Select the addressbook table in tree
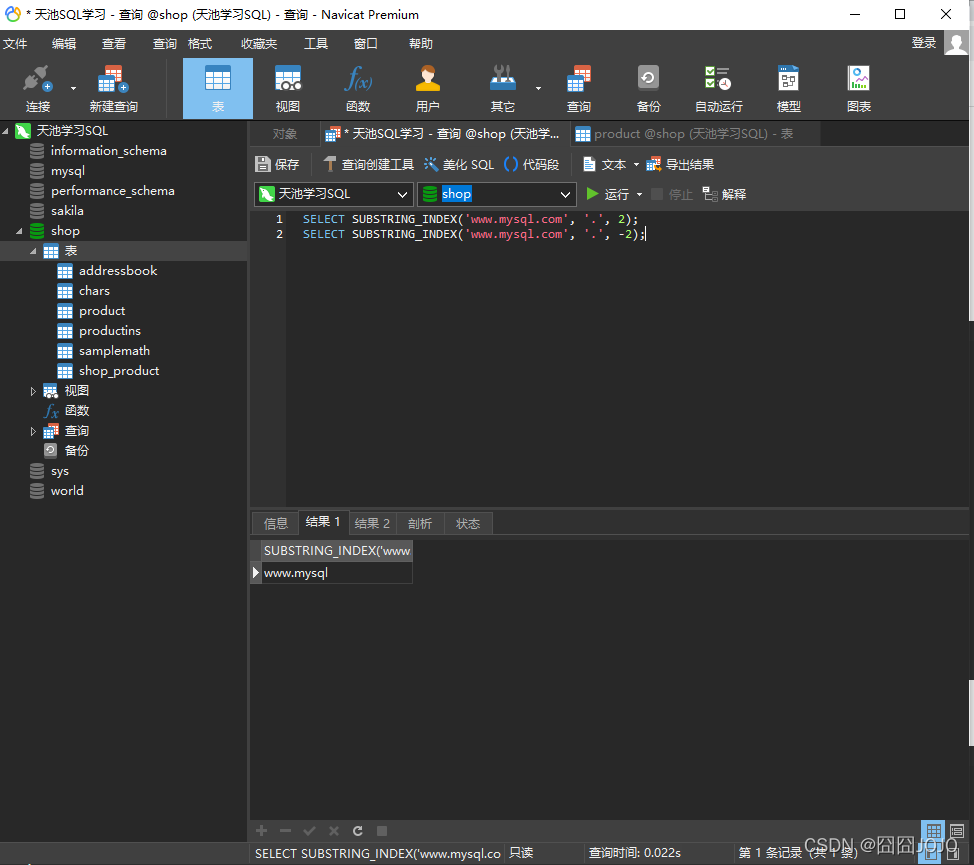The height and width of the screenshot is (865, 974). coord(118,271)
